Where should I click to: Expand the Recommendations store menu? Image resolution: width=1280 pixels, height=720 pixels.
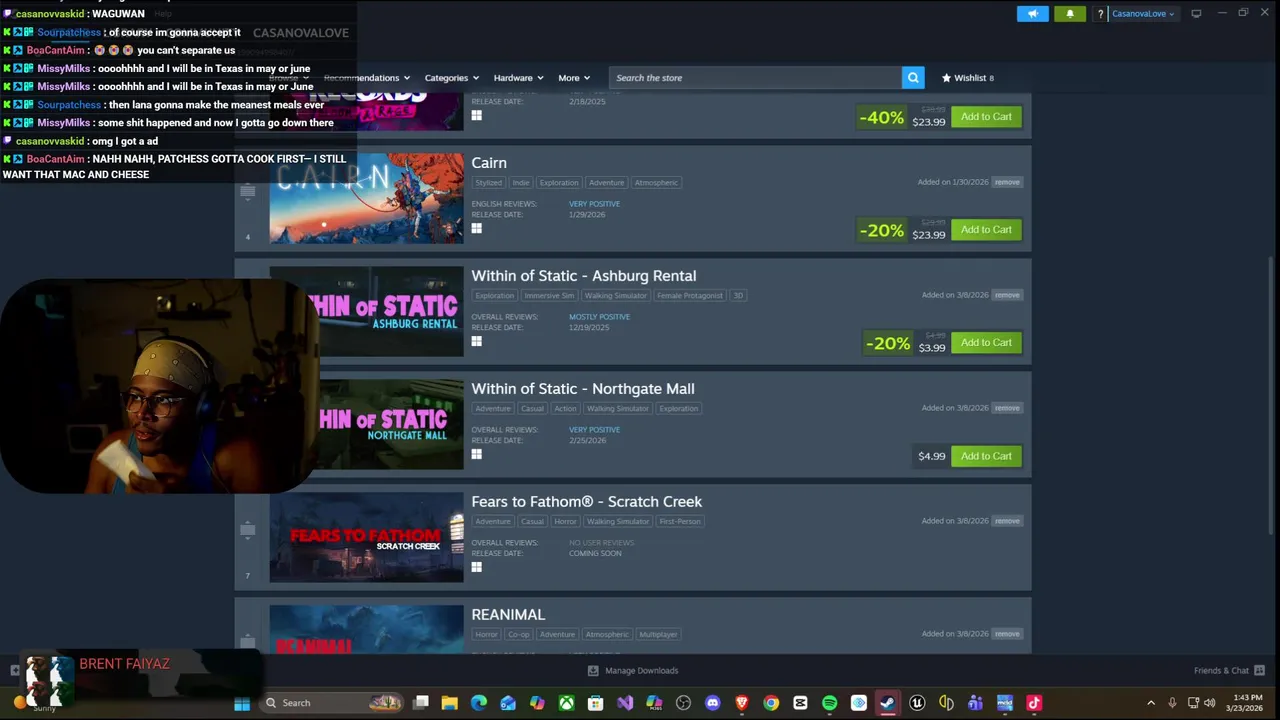click(x=366, y=77)
